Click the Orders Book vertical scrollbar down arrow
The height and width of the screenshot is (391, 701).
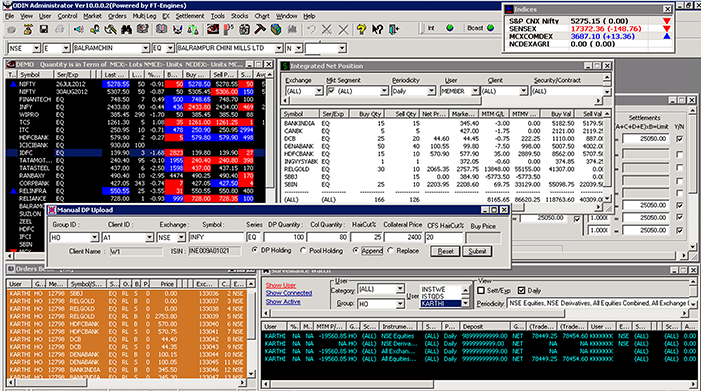(251, 374)
